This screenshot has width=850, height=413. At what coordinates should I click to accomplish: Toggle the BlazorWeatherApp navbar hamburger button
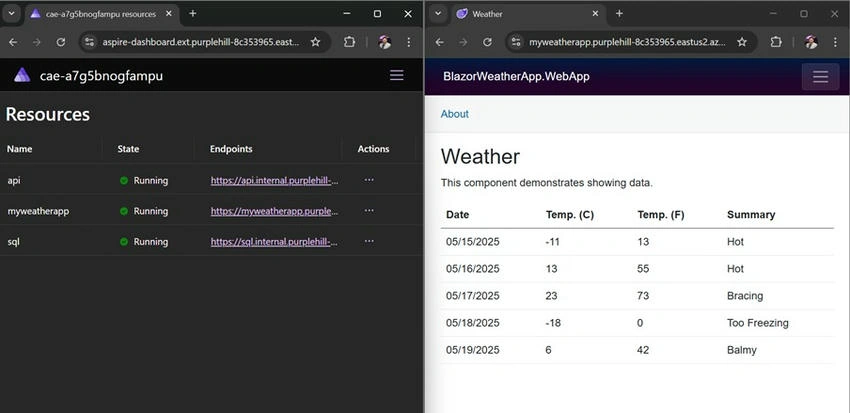click(x=820, y=76)
